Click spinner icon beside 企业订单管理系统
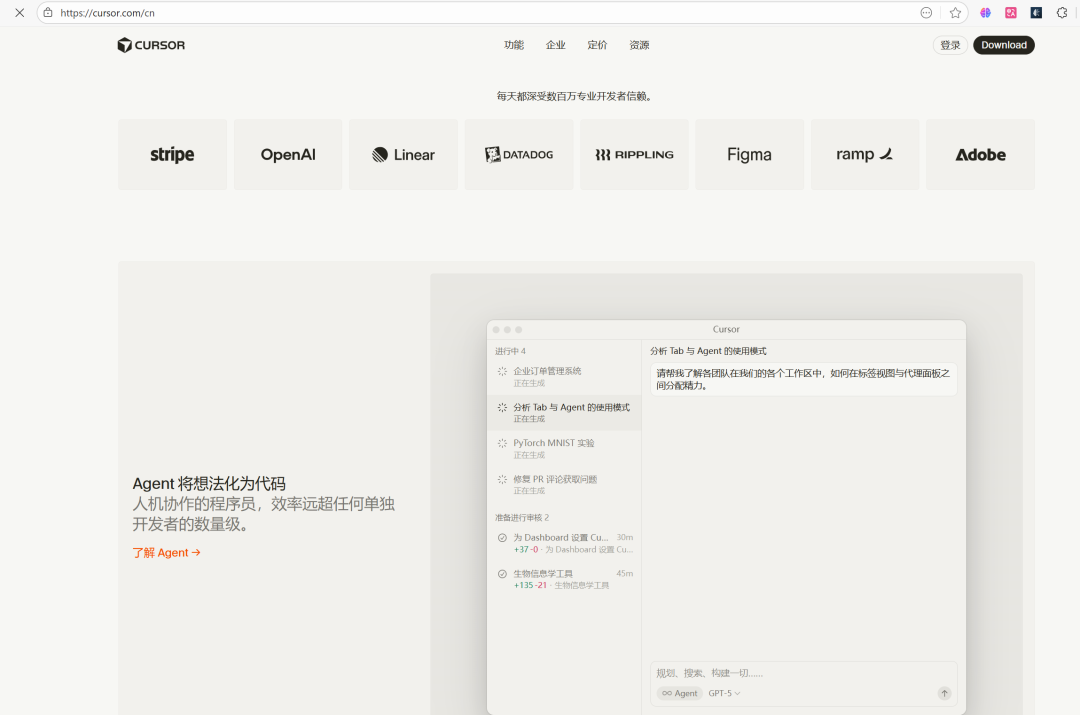Viewport: 1080px width, 715px height. coord(502,371)
